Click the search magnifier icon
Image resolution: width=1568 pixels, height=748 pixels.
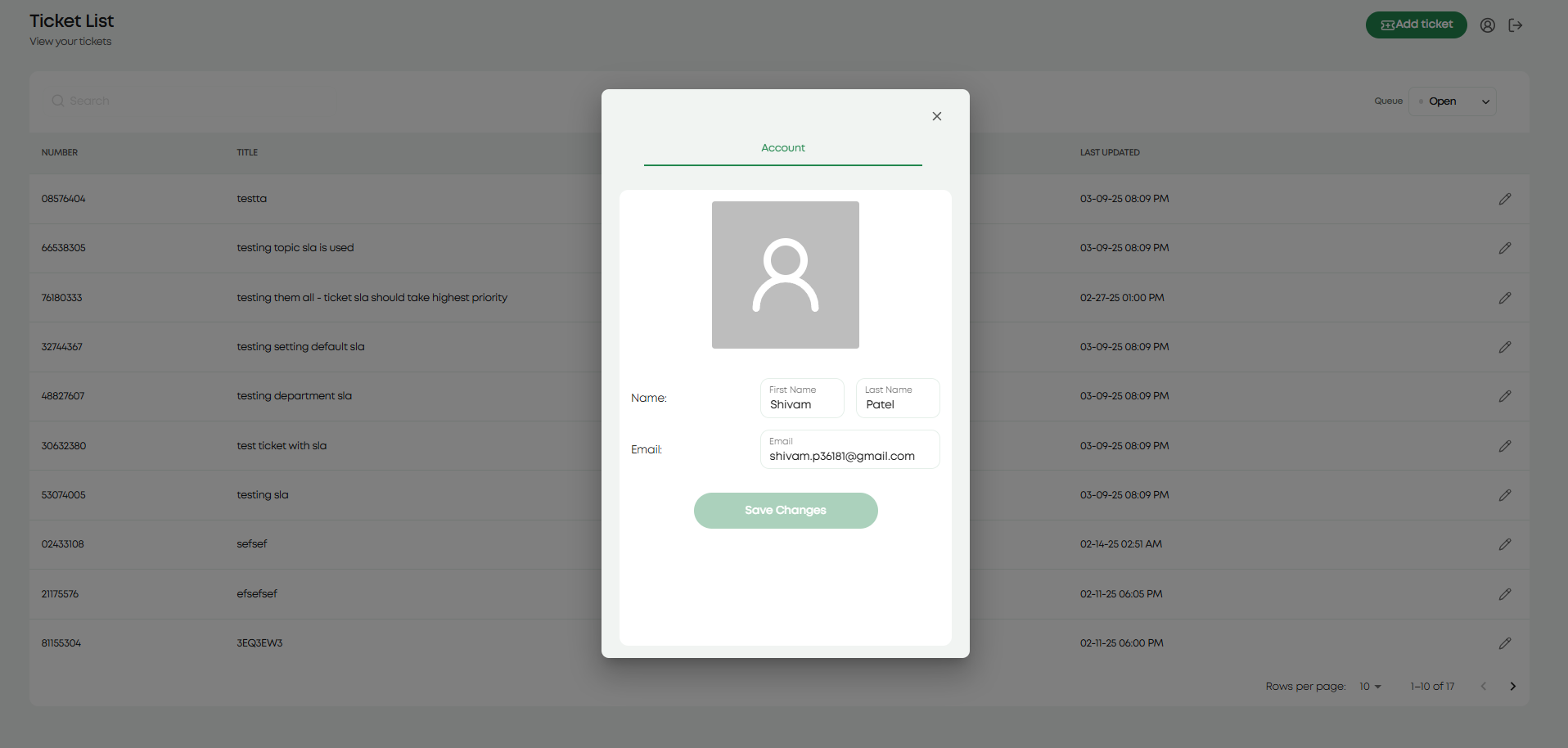pyautogui.click(x=57, y=100)
